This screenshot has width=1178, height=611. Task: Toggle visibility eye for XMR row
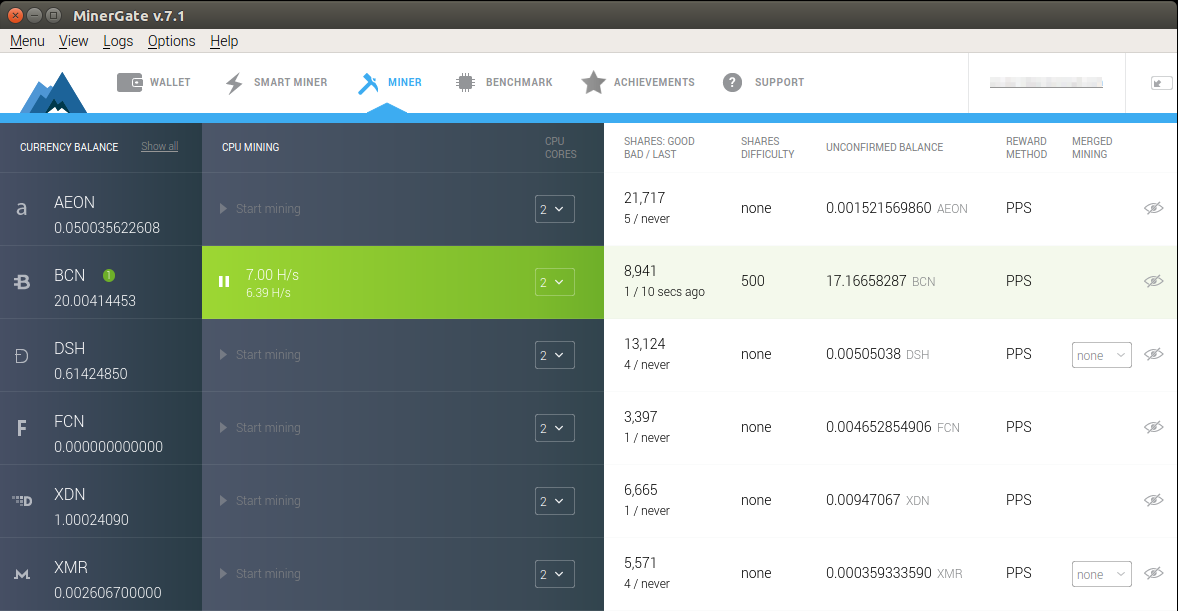coord(1153,573)
